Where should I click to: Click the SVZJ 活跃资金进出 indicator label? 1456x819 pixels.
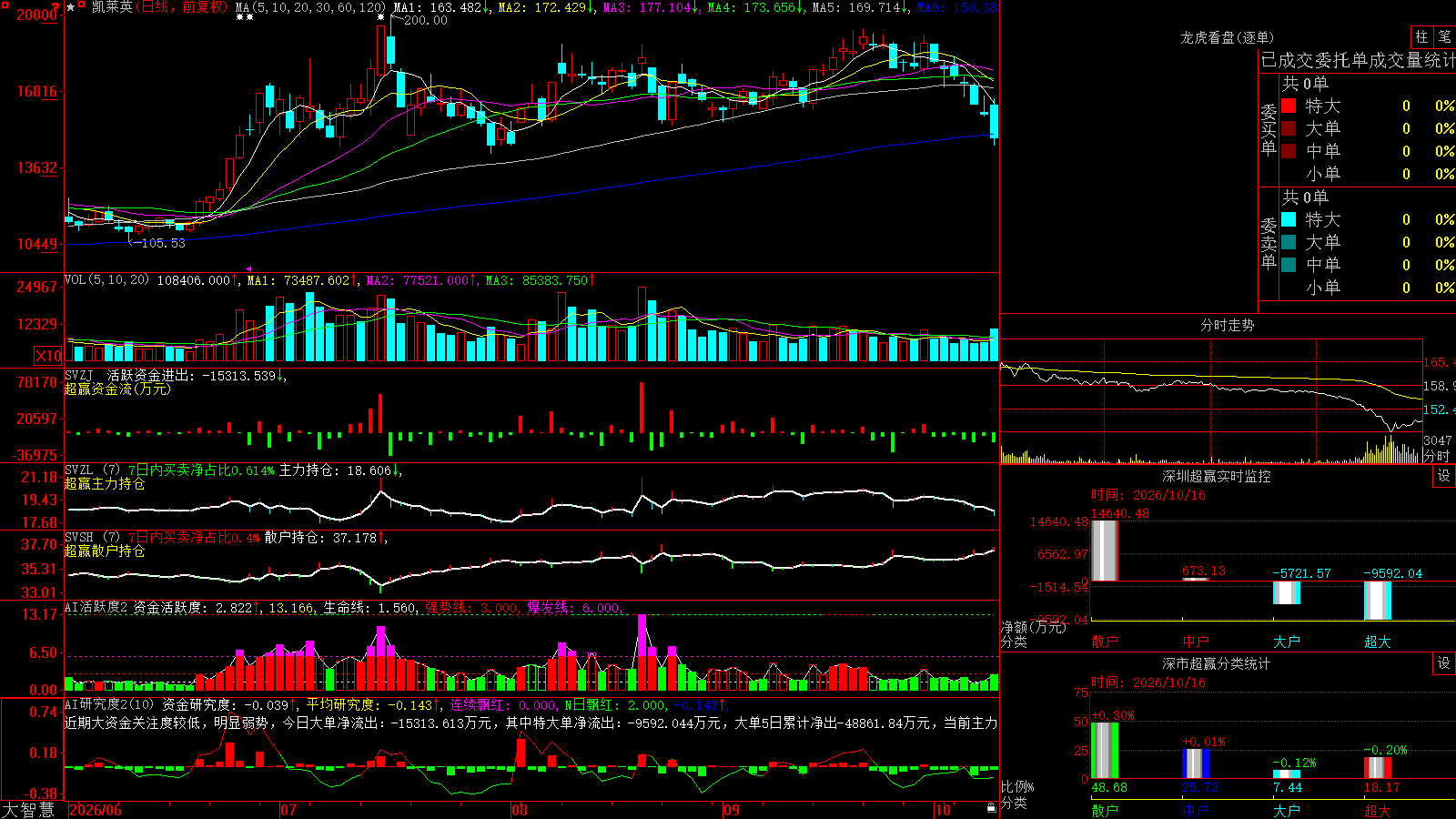[128, 375]
